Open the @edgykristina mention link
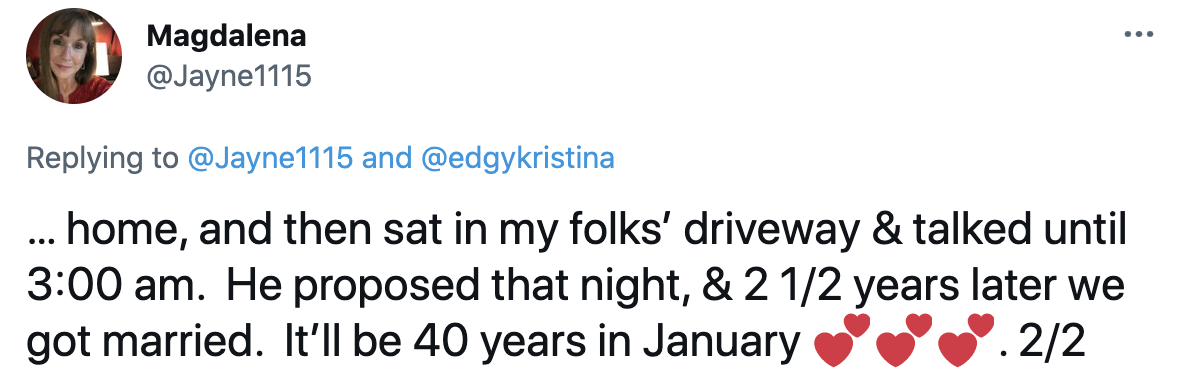This screenshot has height=390, width=1190. (512, 158)
